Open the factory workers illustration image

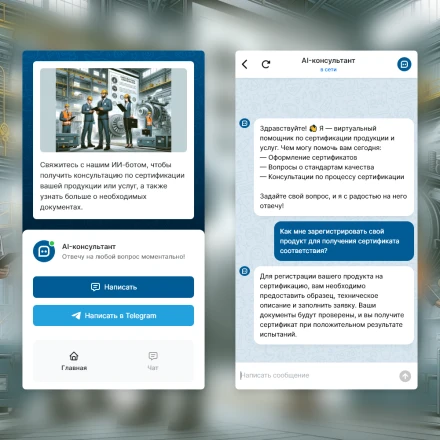pos(113,110)
